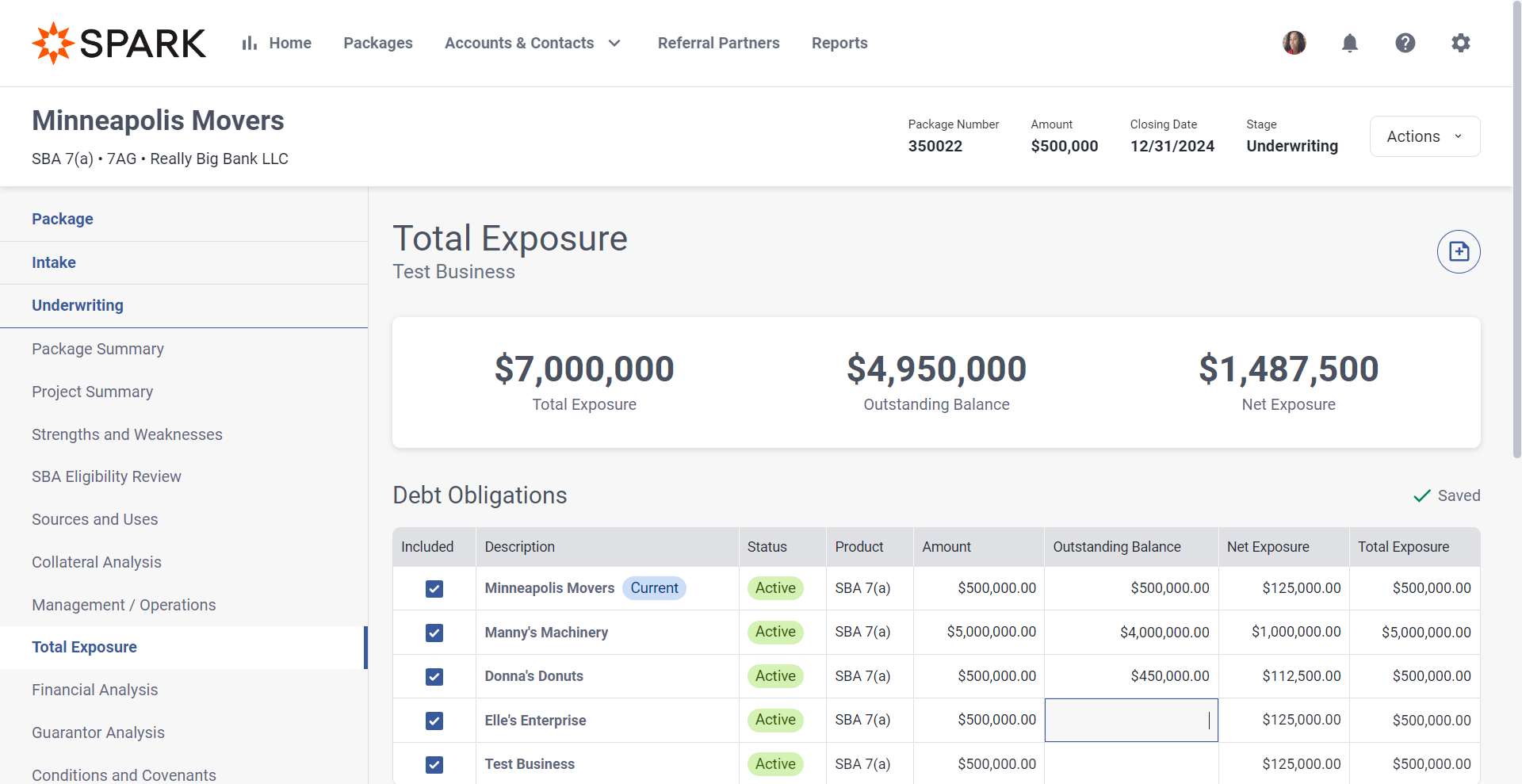Image resolution: width=1522 pixels, height=784 pixels.
Task: Open the Minneapolis Movers debt link
Action: tap(549, 588)
